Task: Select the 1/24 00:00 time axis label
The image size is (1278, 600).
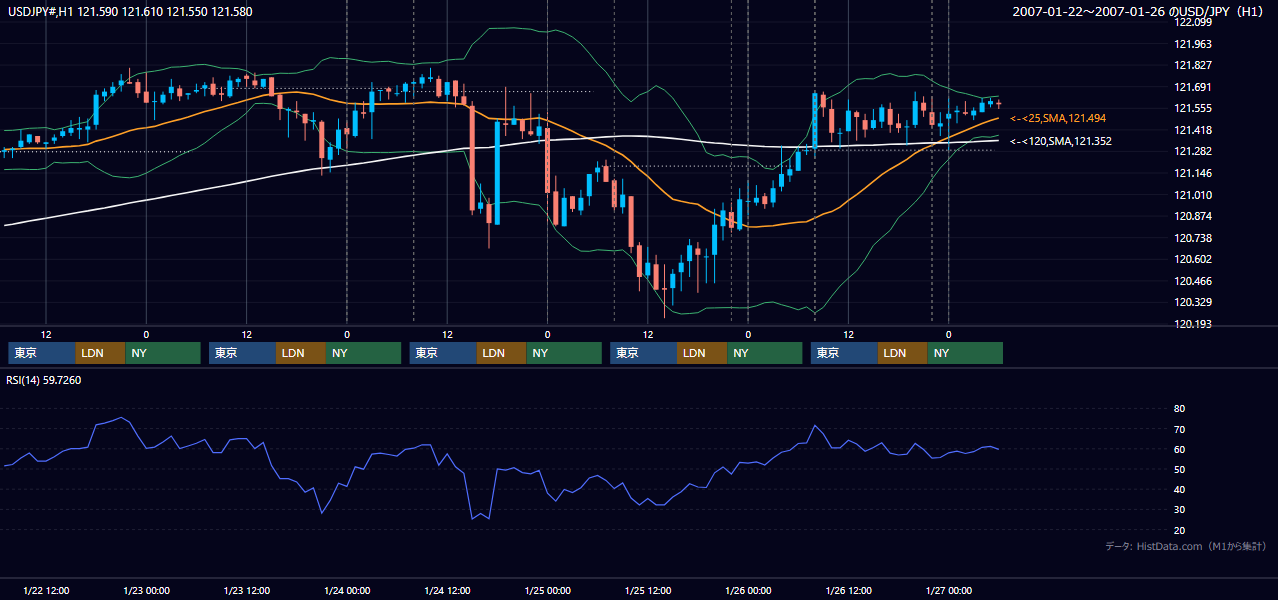Action: [x=347, y=590]
